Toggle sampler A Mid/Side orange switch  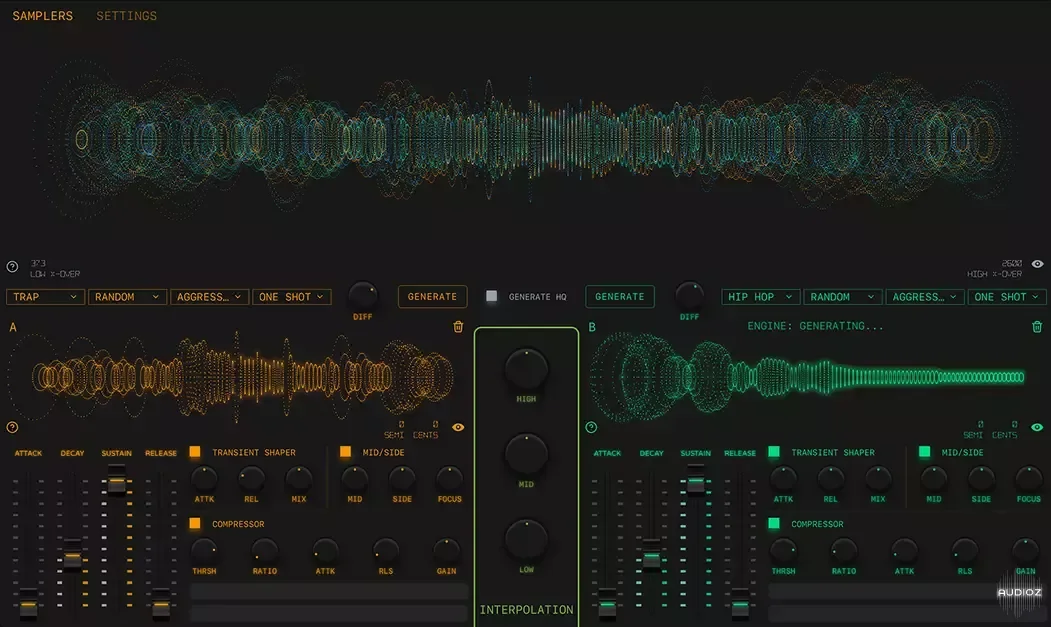point(345,451)
